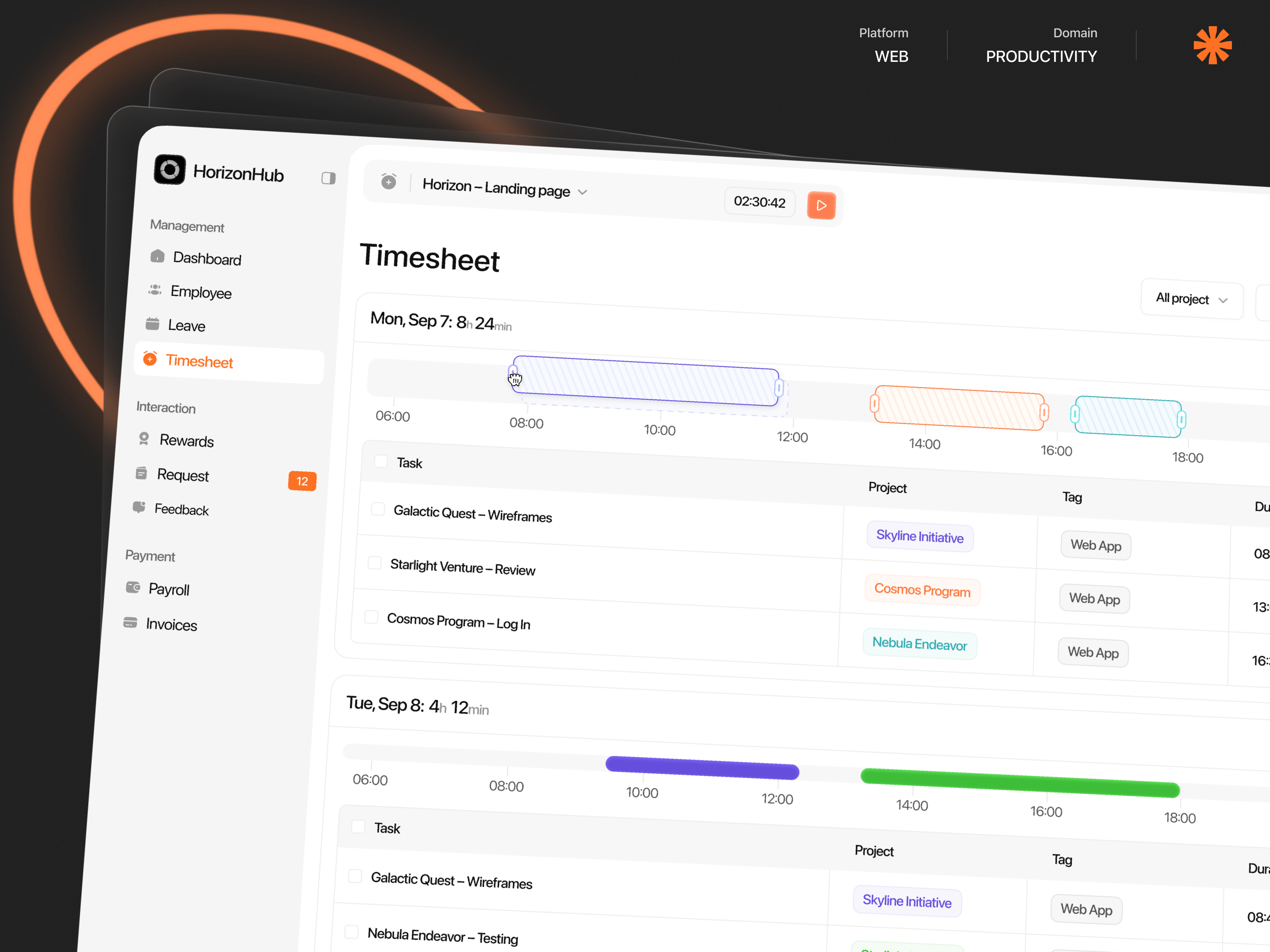Click the Invoices card icon

(x=130, y=622)
